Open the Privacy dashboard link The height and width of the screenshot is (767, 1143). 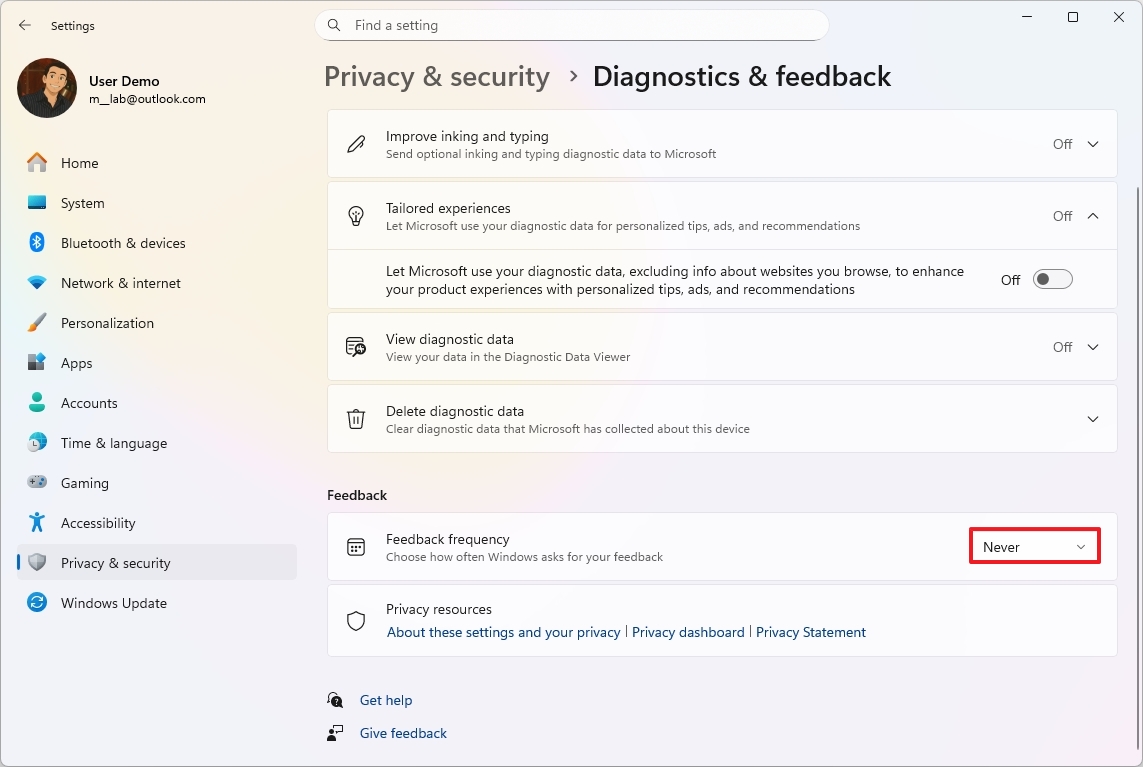coord(688,632)
